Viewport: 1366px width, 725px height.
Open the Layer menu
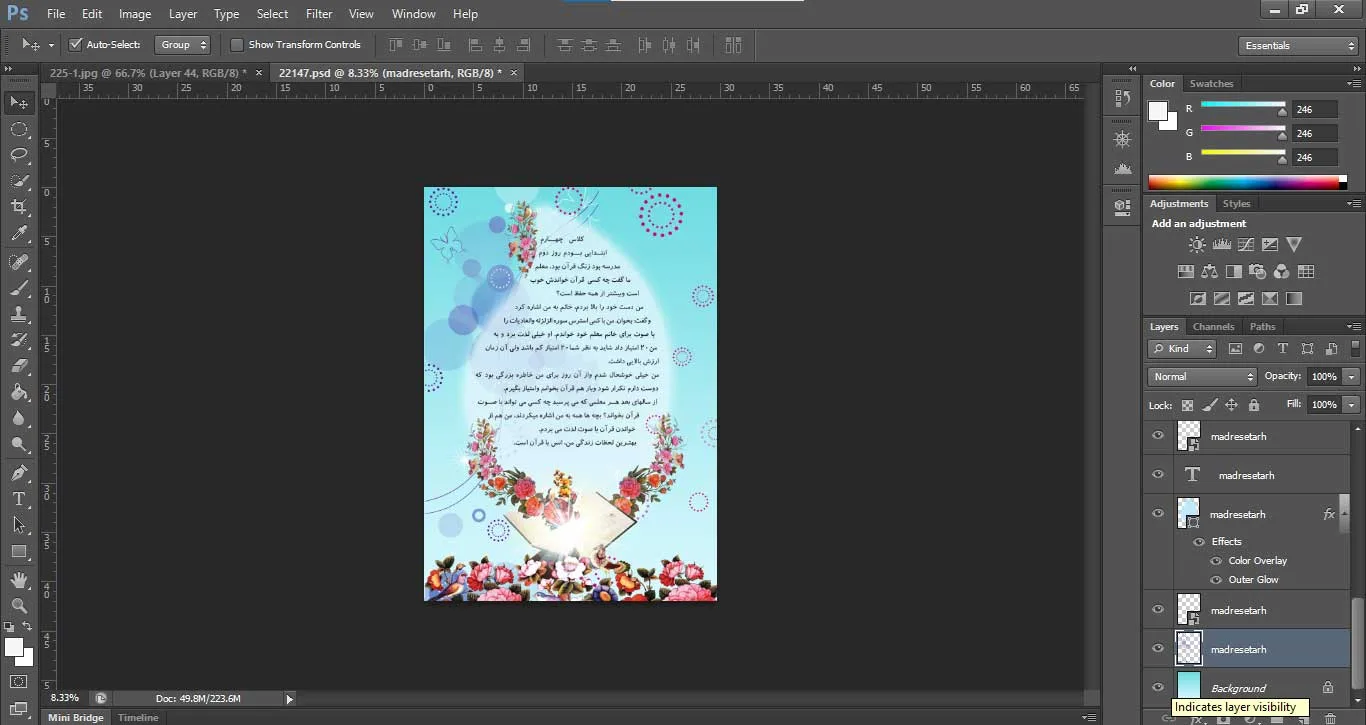tap(183, 14)
